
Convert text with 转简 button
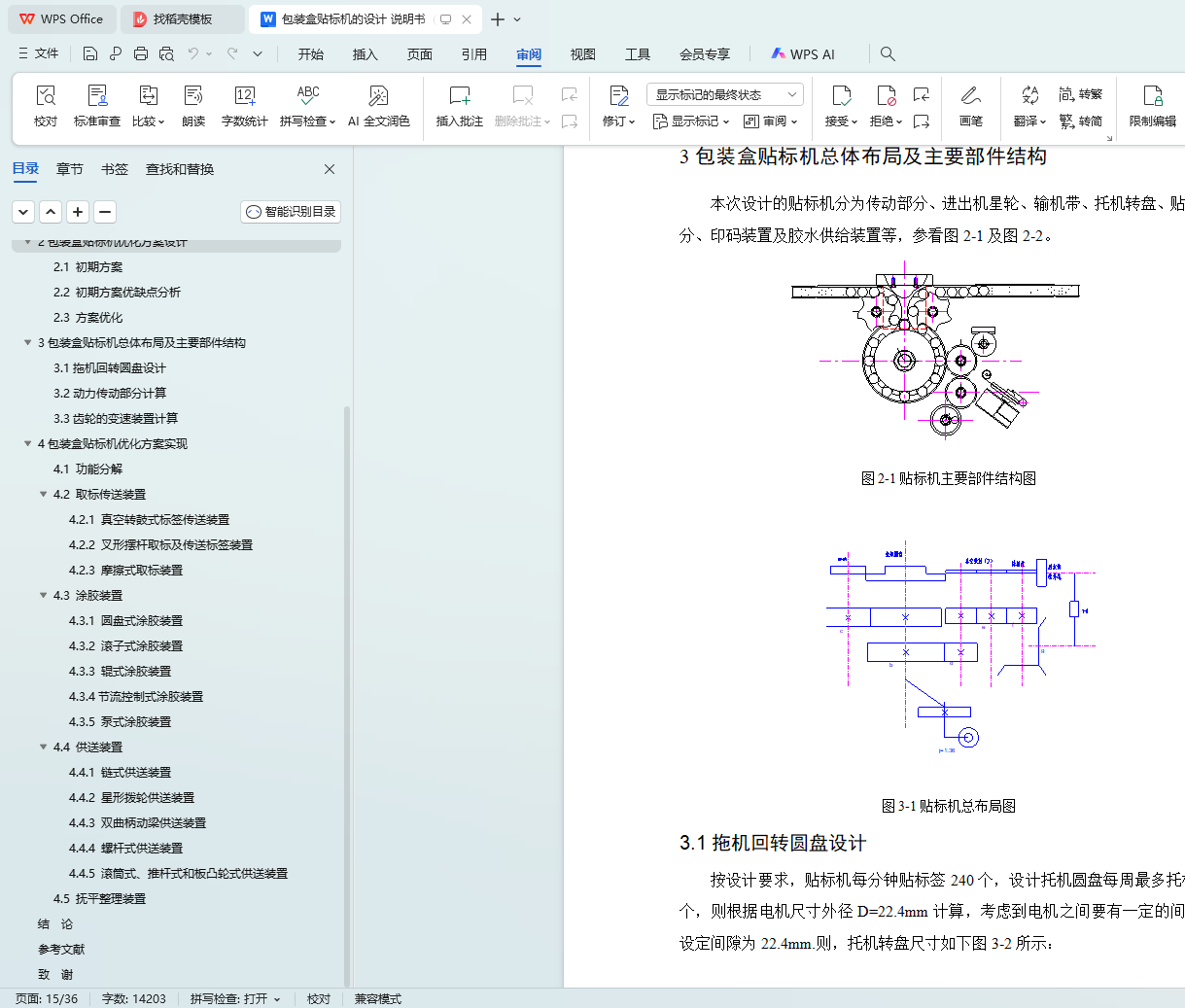click(x=1081, y=122)
